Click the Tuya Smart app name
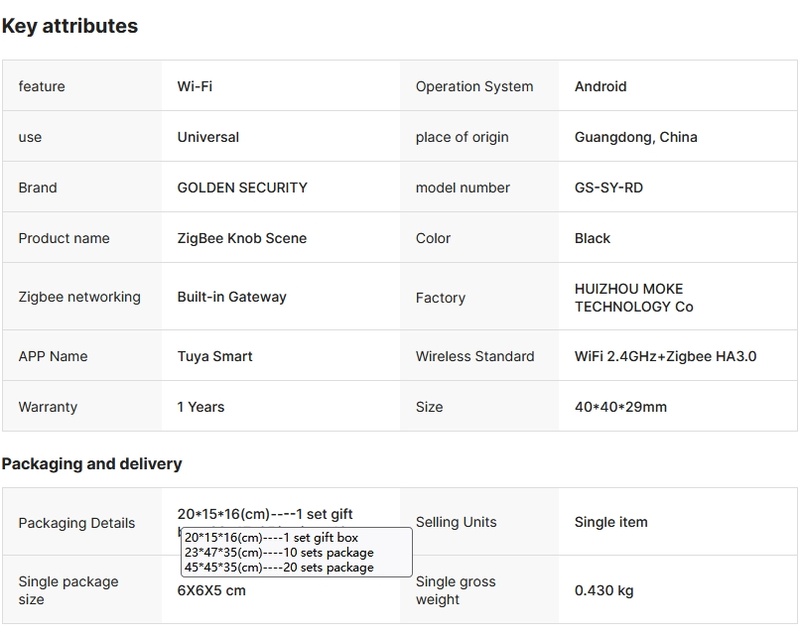Viewport: 800px width, 635px height. 215,357
